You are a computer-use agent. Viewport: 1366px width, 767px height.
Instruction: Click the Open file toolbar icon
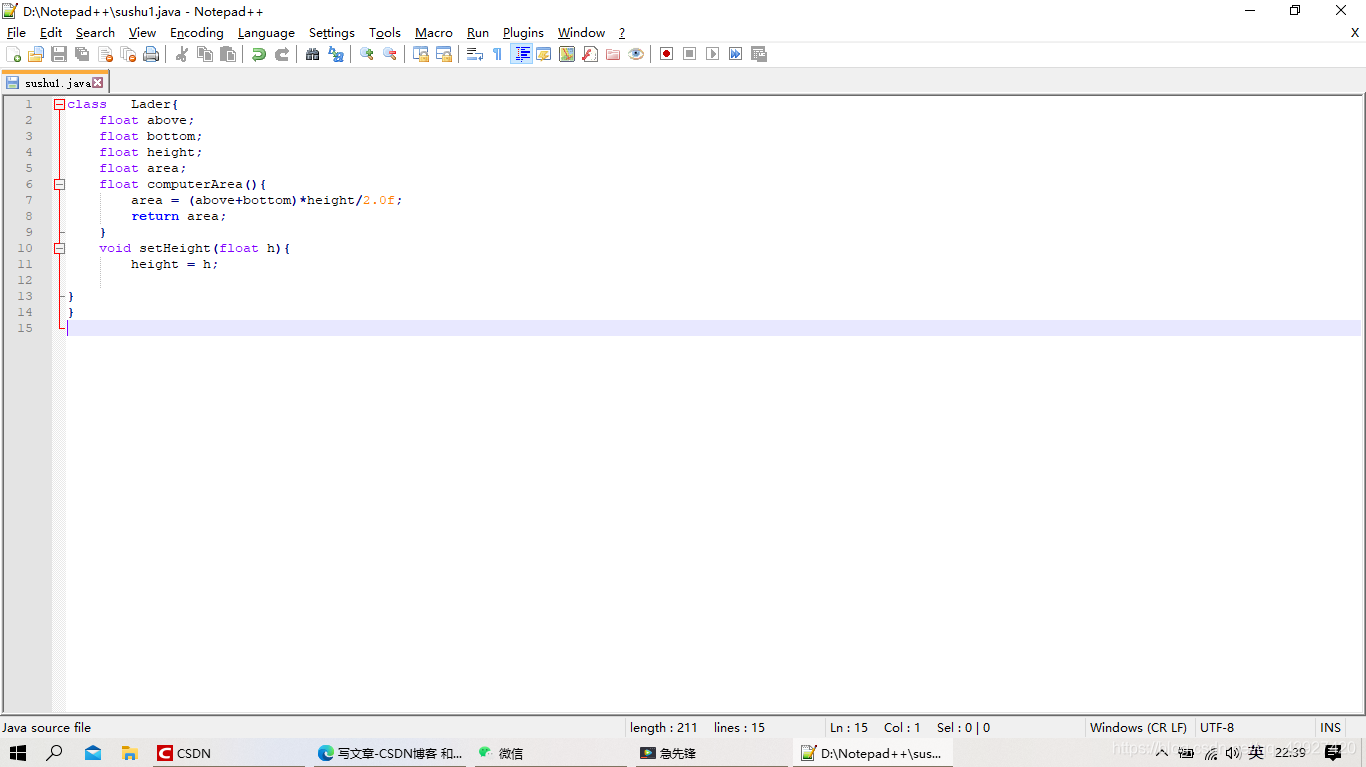(36, 54)
